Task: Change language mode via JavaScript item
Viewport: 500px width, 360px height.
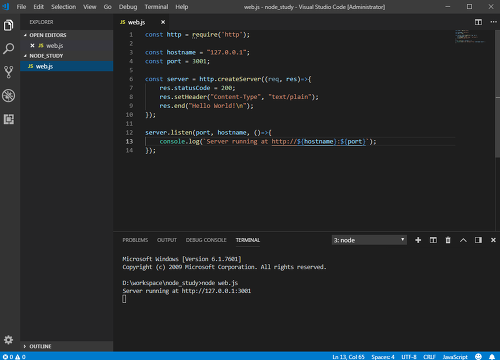Action: pos(455,357)
